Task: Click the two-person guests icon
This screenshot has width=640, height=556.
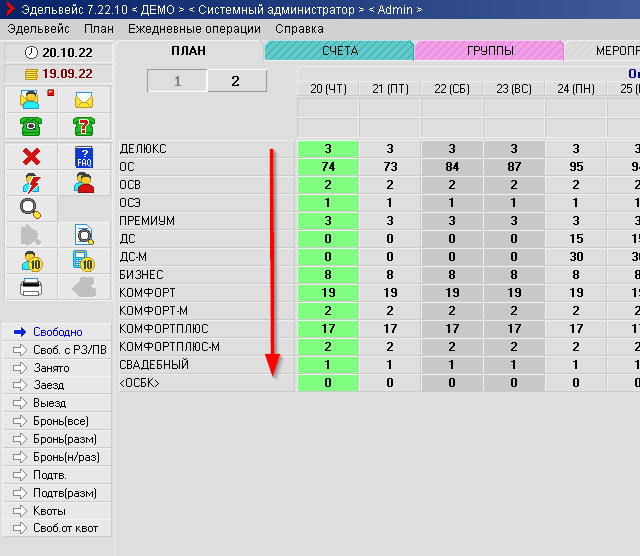Action: [84, 183]
